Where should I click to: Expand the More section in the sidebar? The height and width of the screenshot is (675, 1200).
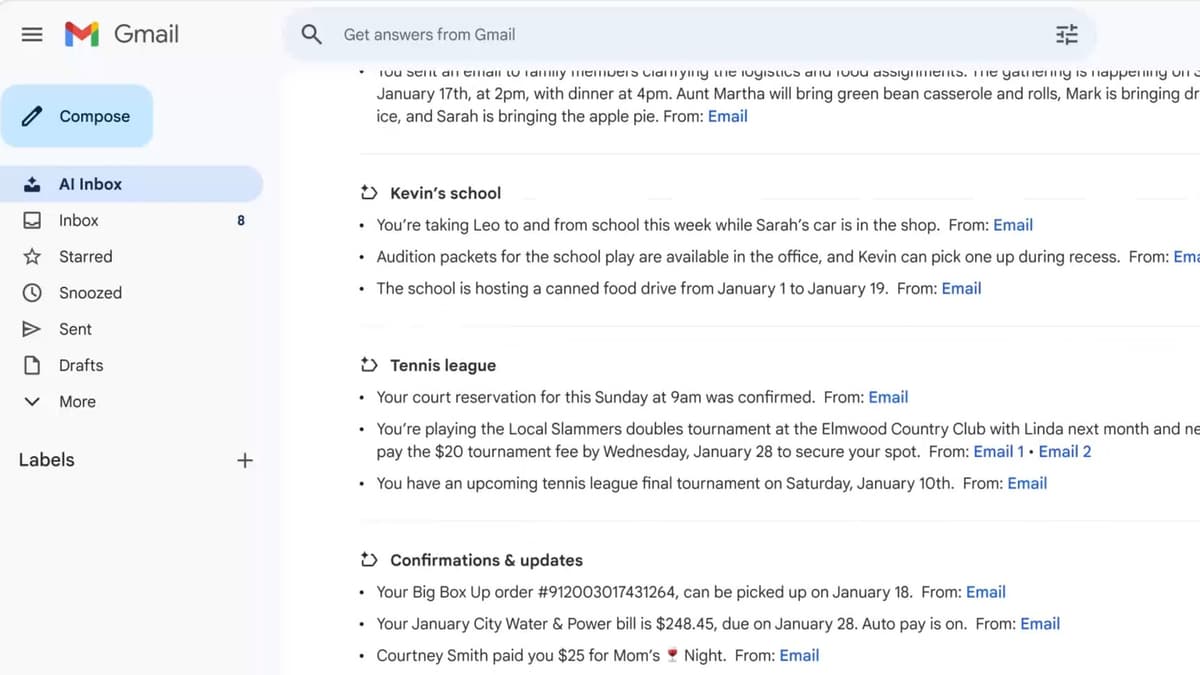pos(33,401)
